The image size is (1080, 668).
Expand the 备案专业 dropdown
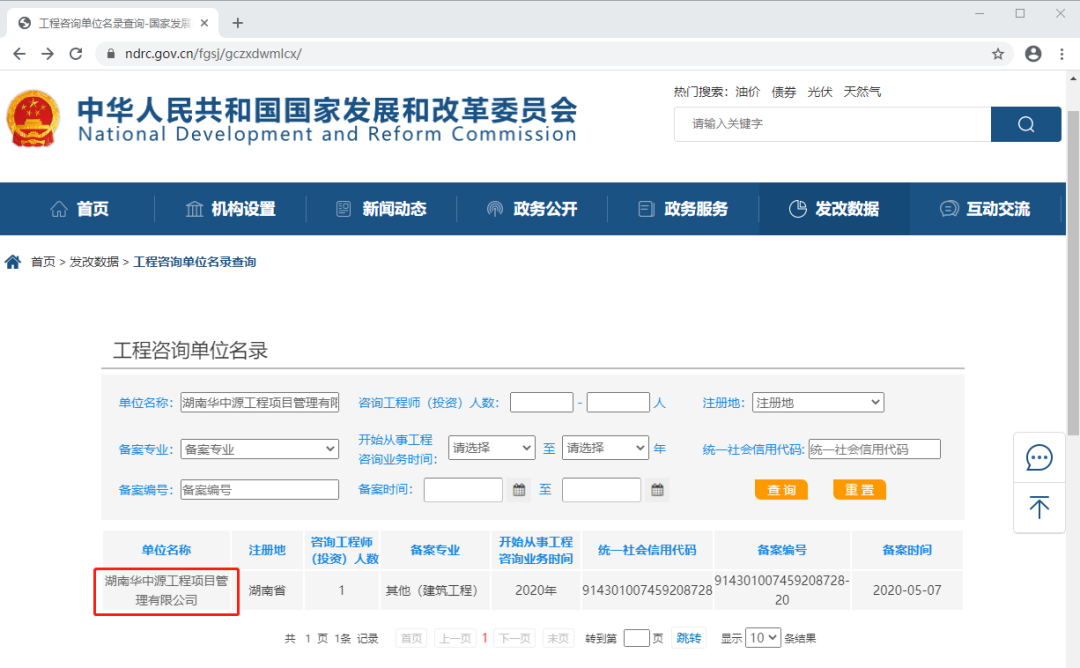tap(260, 449)
